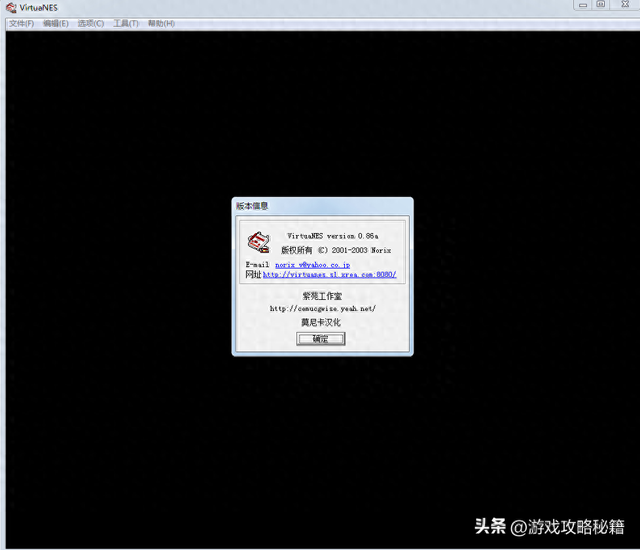Click the 紫苑工作室 studio label

click(x=322, y=296)
